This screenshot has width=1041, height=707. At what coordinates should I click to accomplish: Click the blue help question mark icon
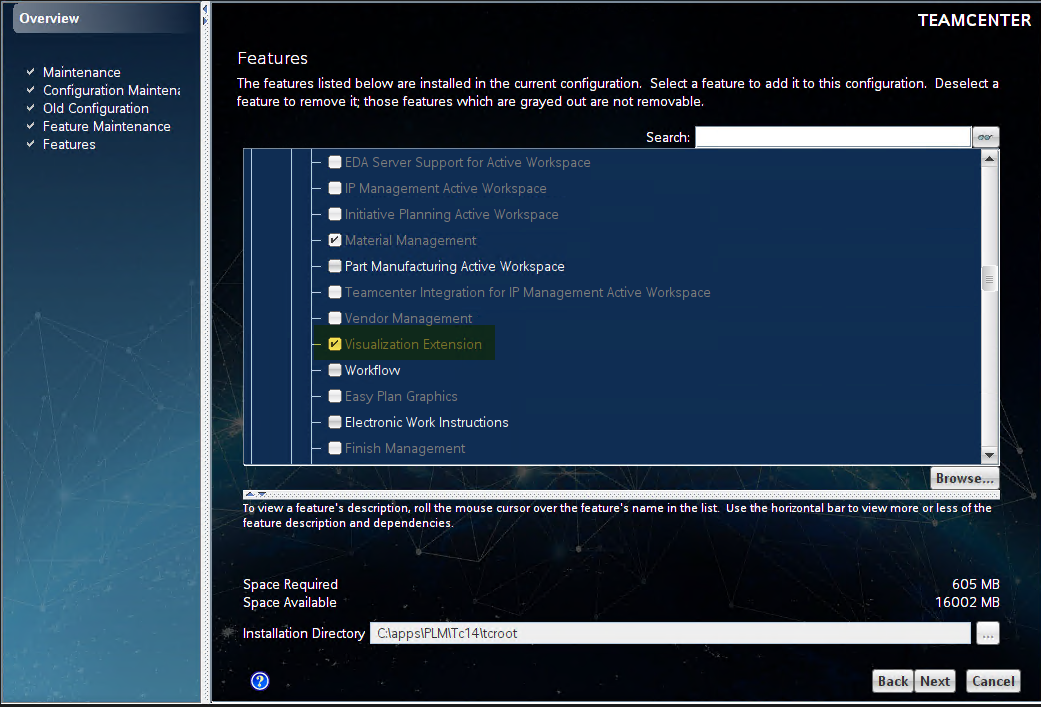point(259,681)
